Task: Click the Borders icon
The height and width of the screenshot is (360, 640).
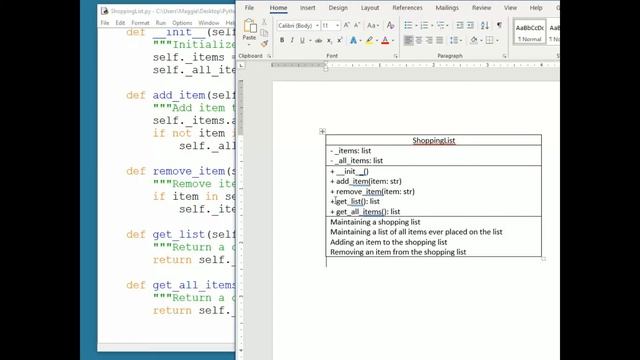Action: coord(489,40)
